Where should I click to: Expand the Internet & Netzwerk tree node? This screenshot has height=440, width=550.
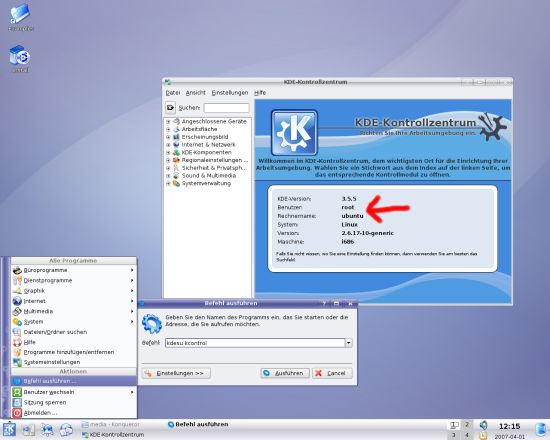[x=168, y=145]
